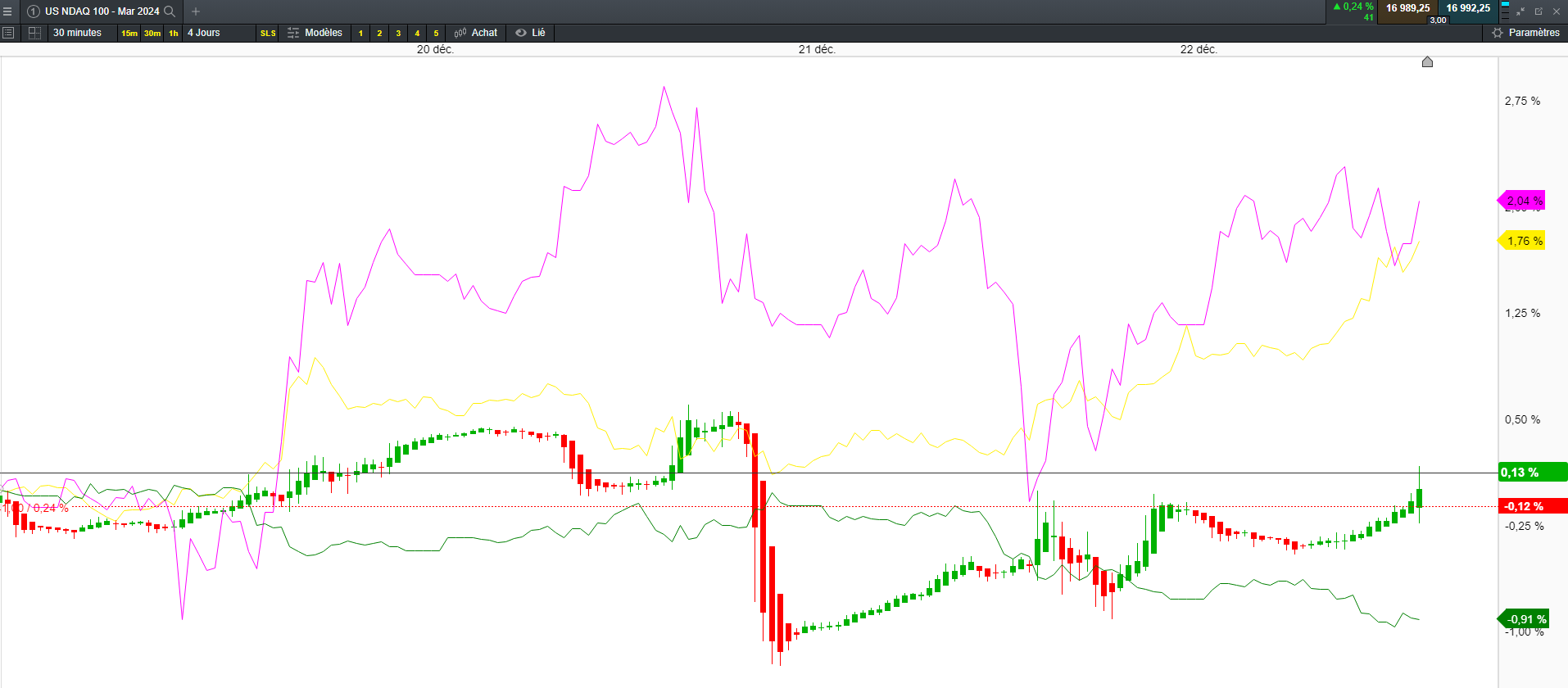Click the ask price 16 992,25
This screenshot has width=1568, height=688.
1468,8
